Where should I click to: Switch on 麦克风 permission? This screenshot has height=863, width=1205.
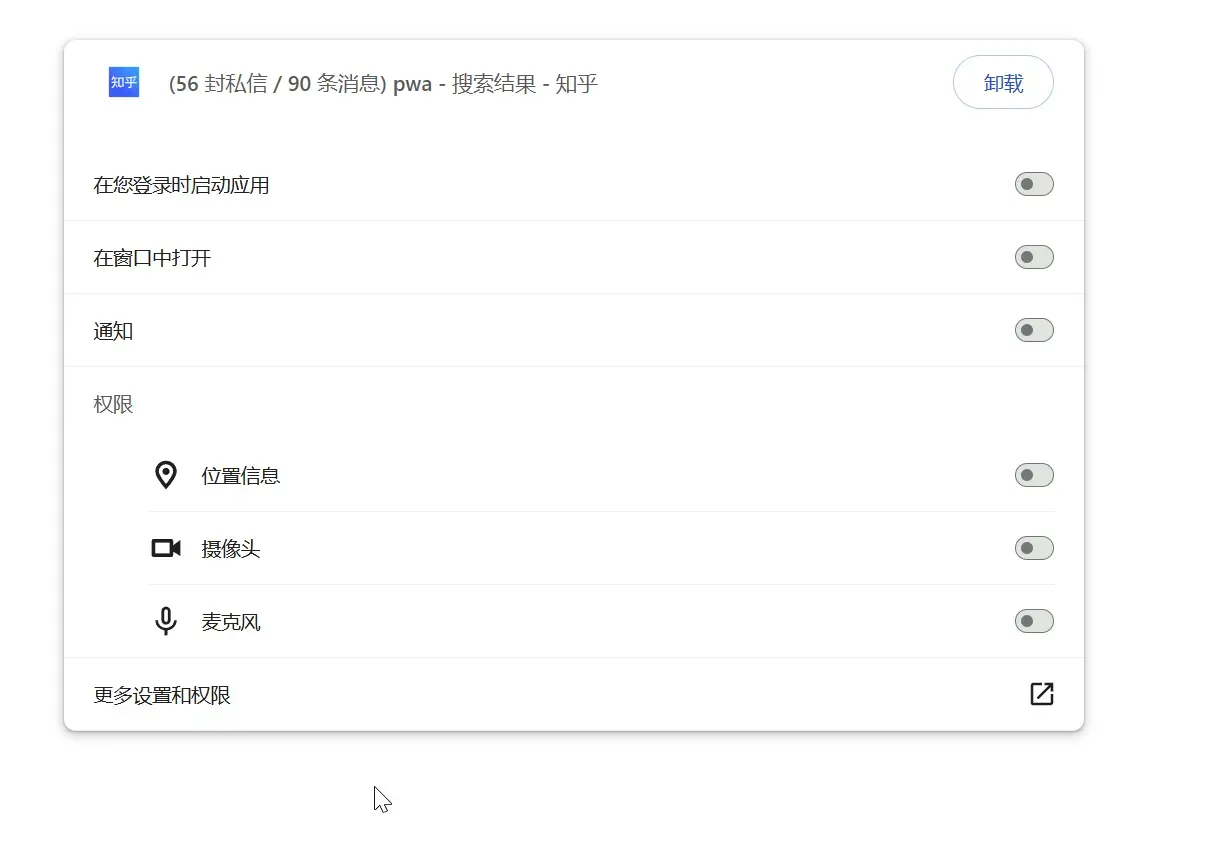click(1034, 621)
